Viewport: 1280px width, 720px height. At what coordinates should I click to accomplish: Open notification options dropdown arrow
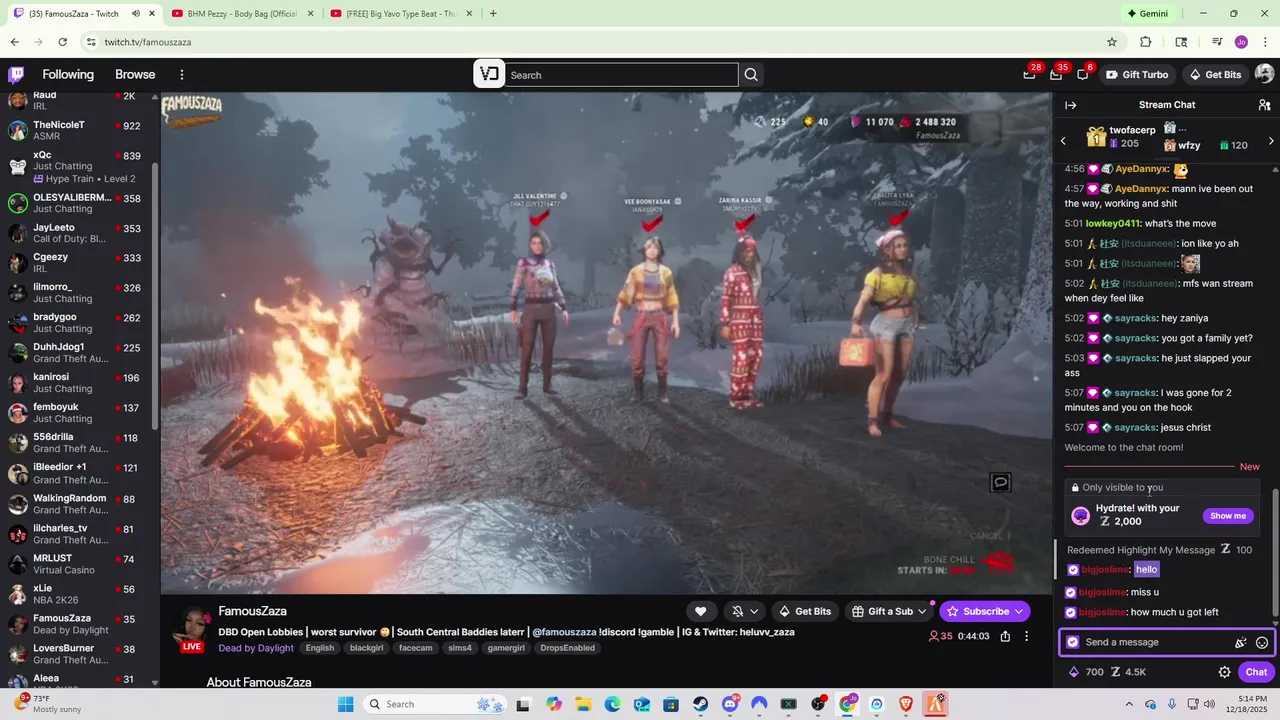coord(754,611)
